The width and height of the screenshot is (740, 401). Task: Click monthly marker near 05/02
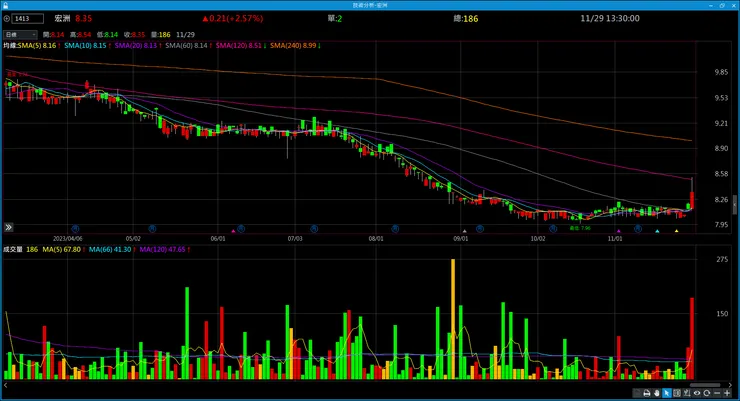point(152,228)
